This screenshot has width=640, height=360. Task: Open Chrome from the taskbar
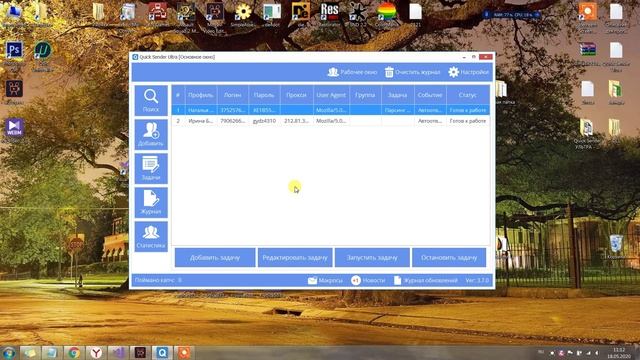point(74,353)
